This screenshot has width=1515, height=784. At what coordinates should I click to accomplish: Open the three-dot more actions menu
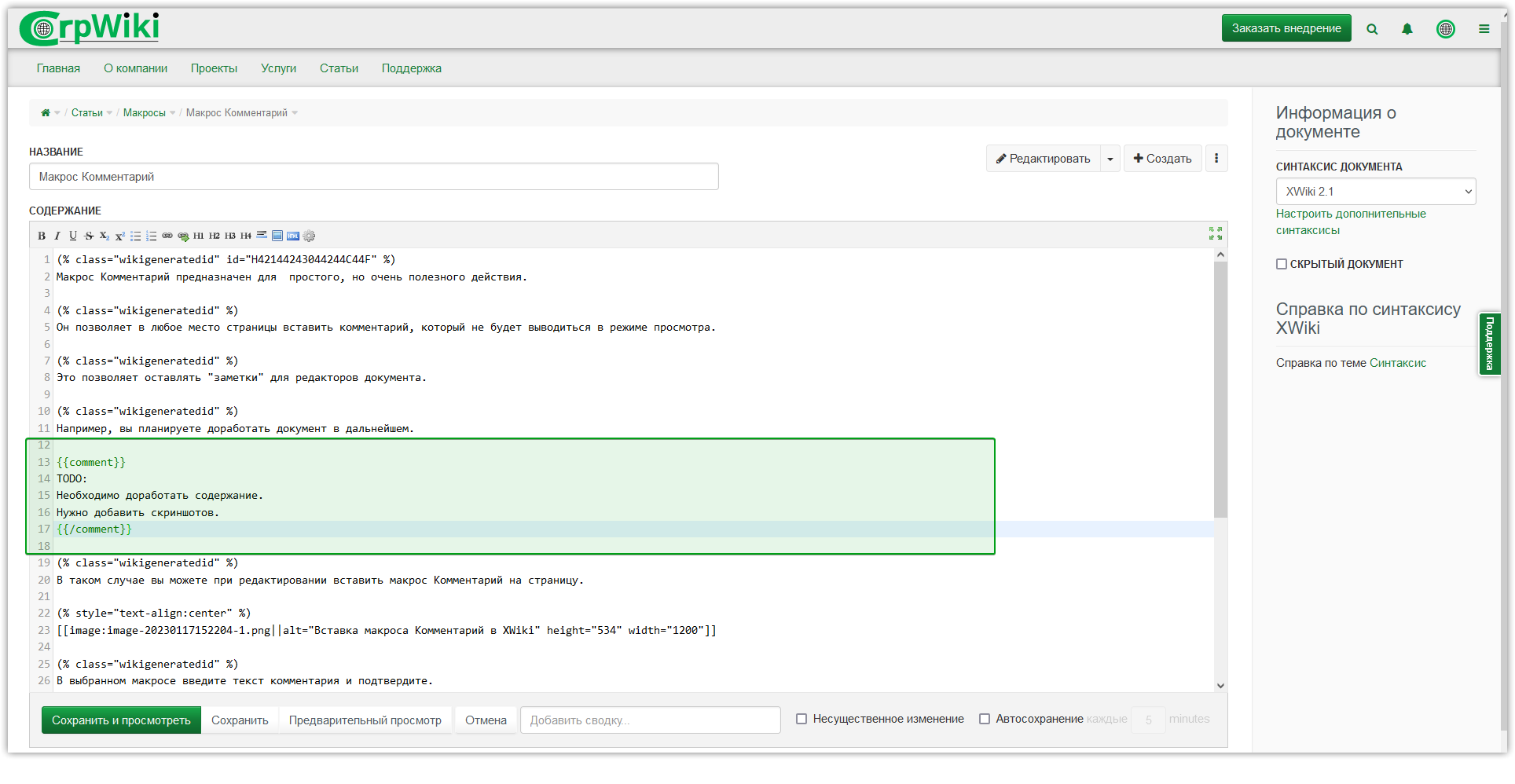[x=1216, y=159]
